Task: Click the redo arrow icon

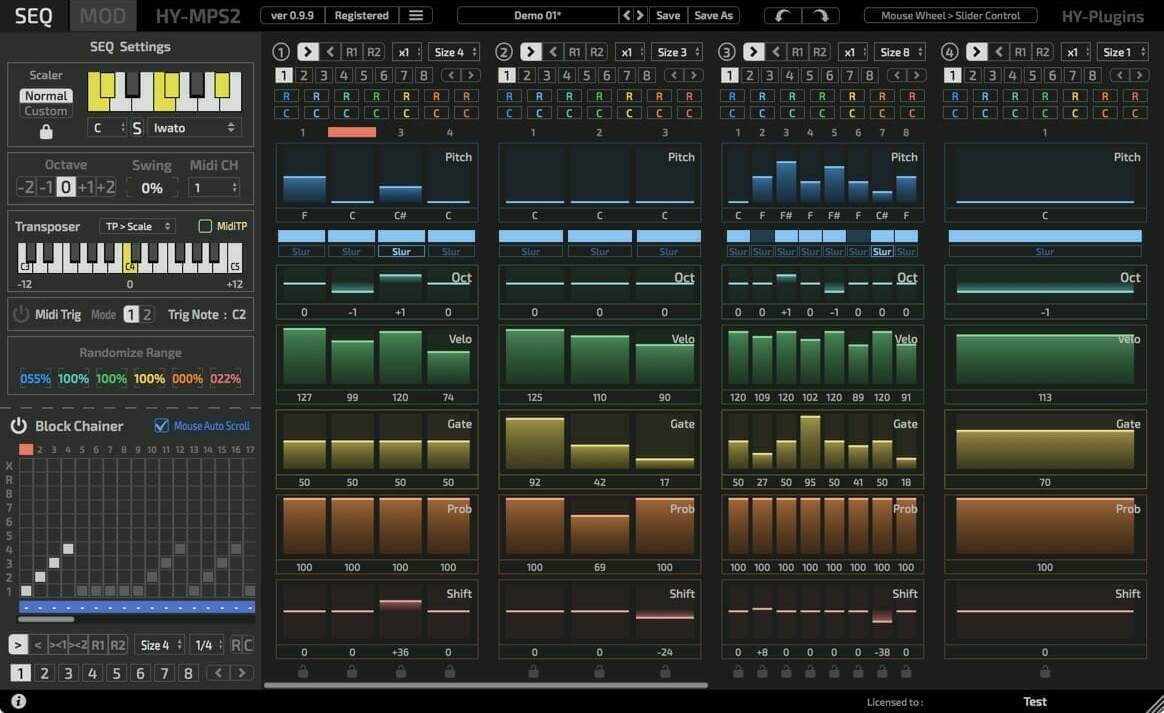Action: (820, 15)
